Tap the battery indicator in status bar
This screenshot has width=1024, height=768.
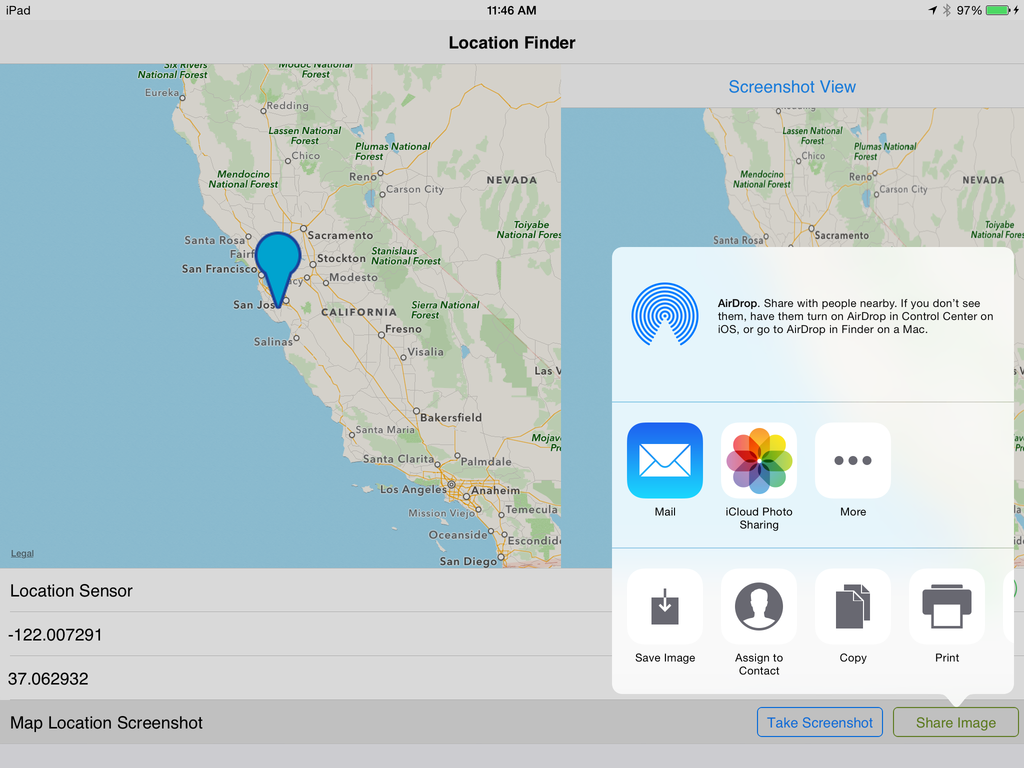pyautogui.click(x=1001, y=10)
